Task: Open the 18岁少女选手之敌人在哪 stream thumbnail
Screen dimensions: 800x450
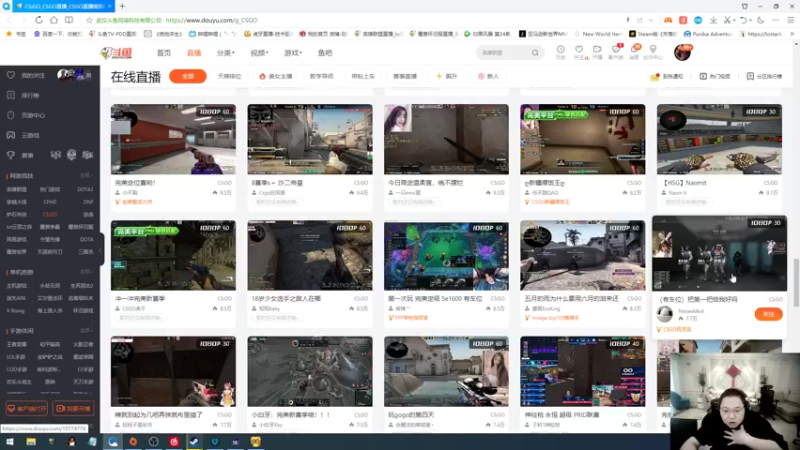Action: 310,255
